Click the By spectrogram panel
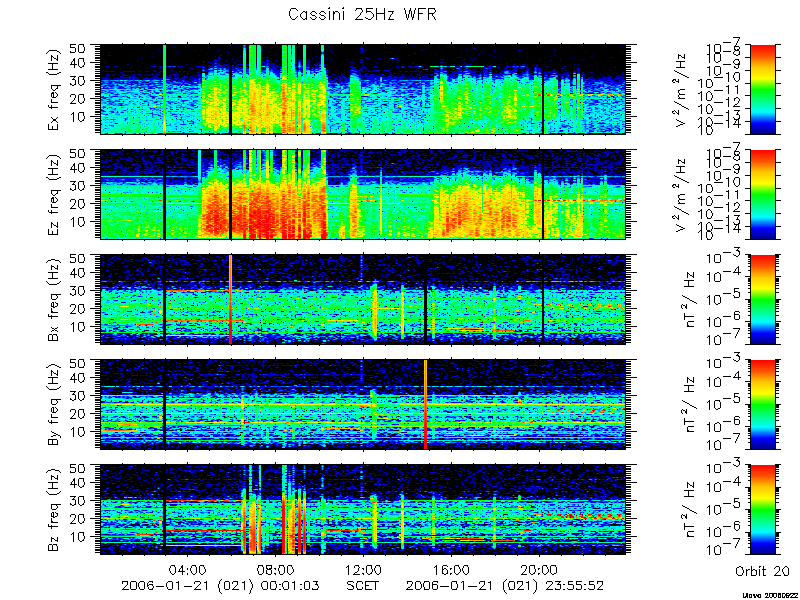 point(362,405)
